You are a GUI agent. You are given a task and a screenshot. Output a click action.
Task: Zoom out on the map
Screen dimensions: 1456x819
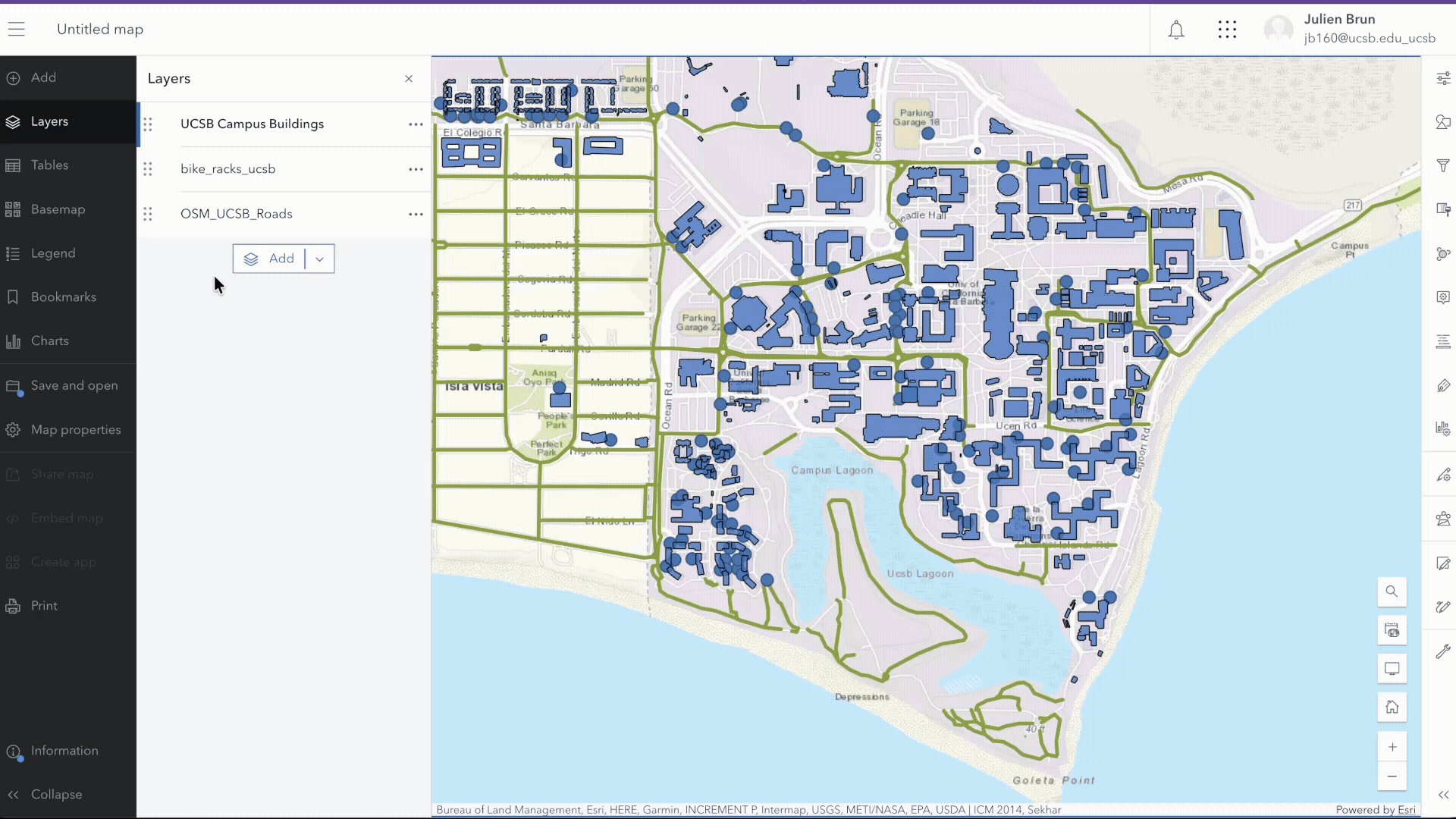[1392, 776]
